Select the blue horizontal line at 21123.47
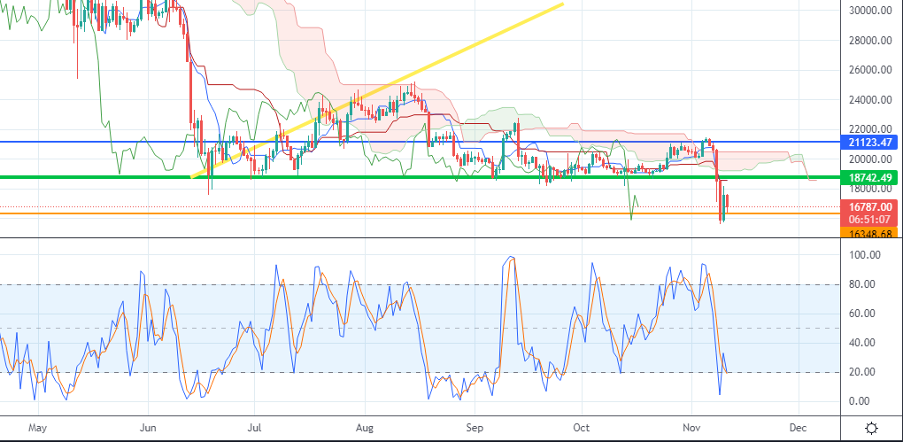 click(x=420, y=142)
